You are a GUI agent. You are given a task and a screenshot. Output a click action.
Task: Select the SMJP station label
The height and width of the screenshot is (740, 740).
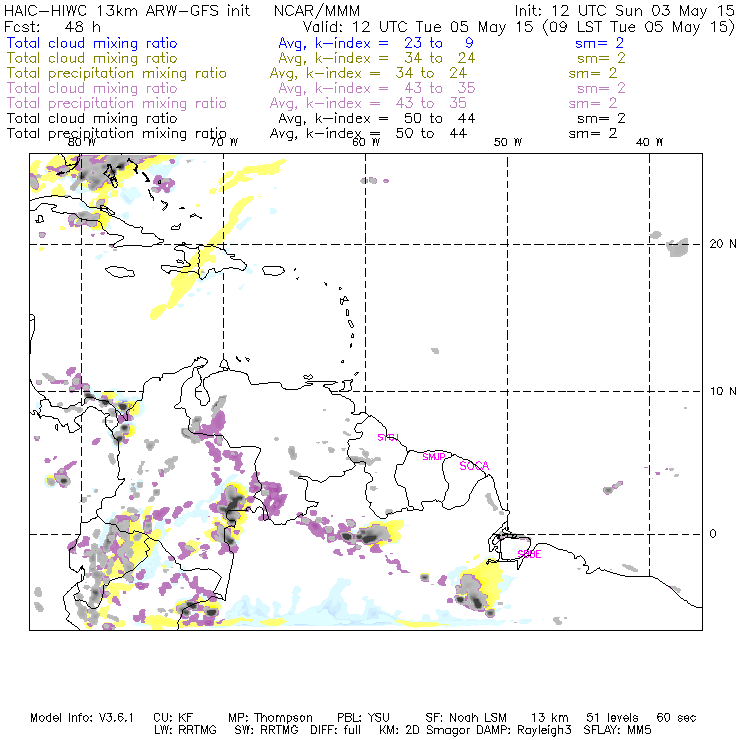click(433, 456)
